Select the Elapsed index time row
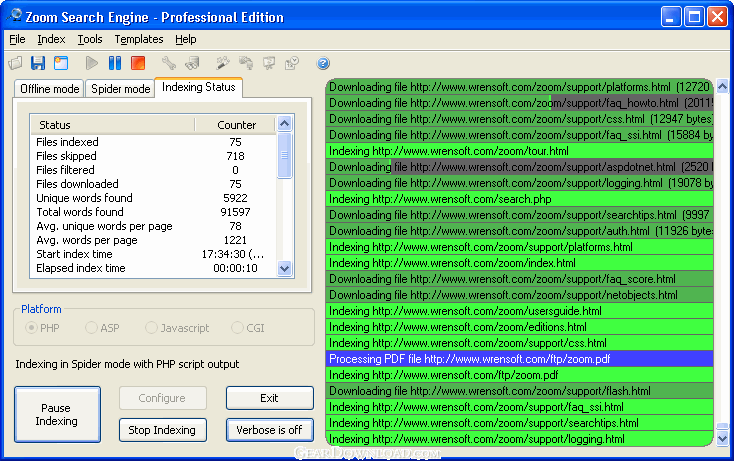The image size is (734, 461). pyautogui.click(x=154, y=268)
